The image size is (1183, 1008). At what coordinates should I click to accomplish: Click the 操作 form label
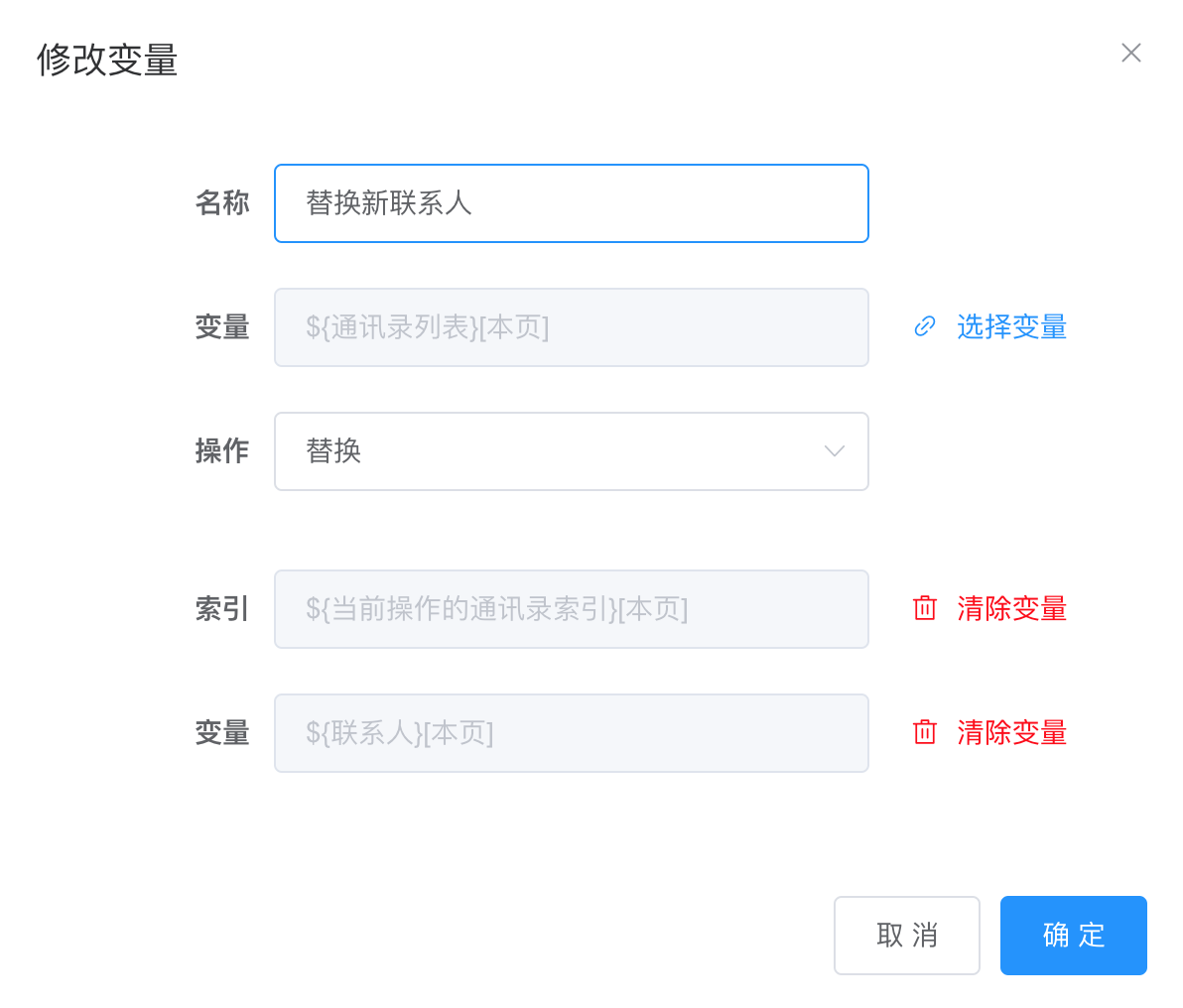tap(222, 451)
